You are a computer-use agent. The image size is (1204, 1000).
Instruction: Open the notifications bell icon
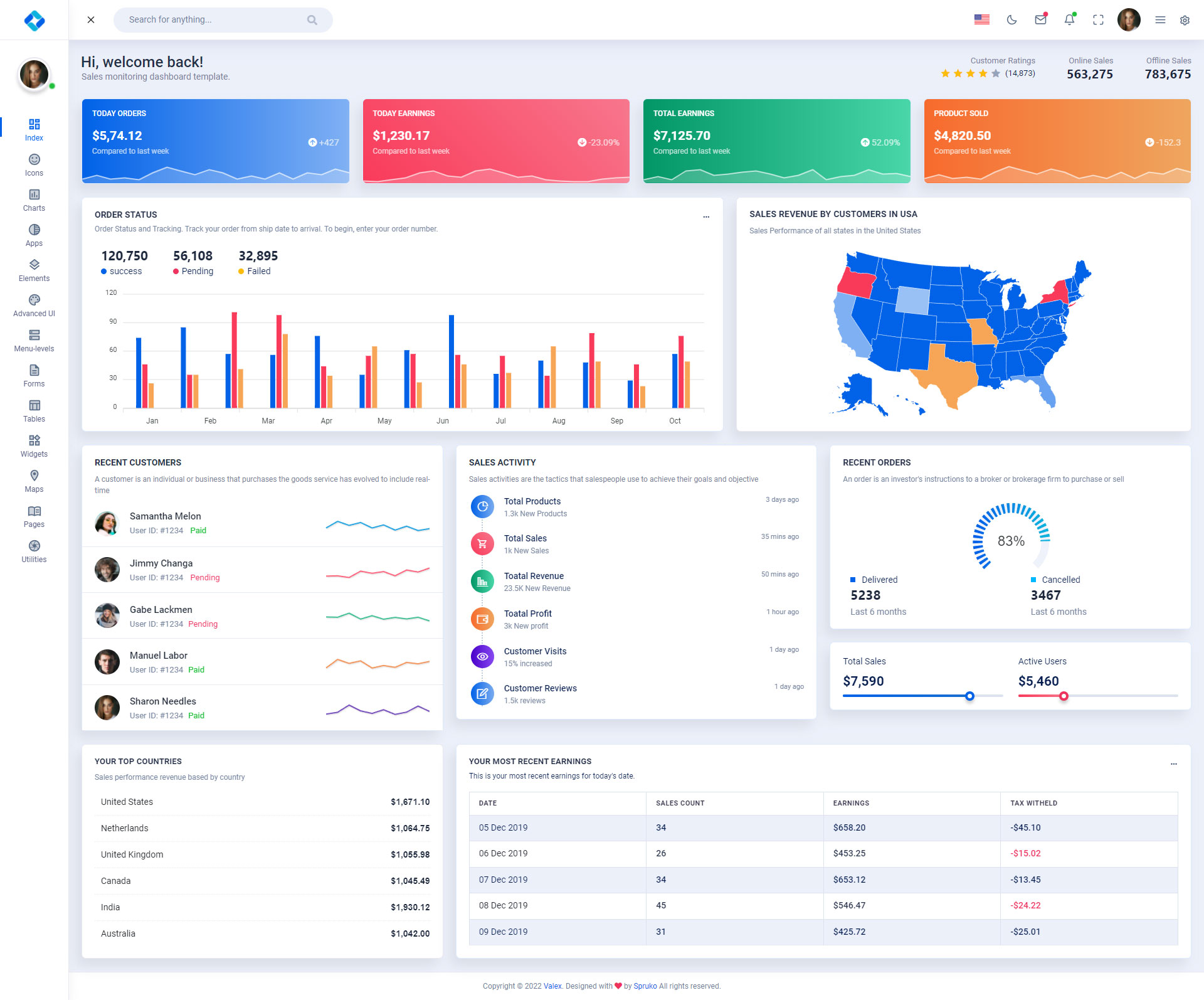(1069, 20)
